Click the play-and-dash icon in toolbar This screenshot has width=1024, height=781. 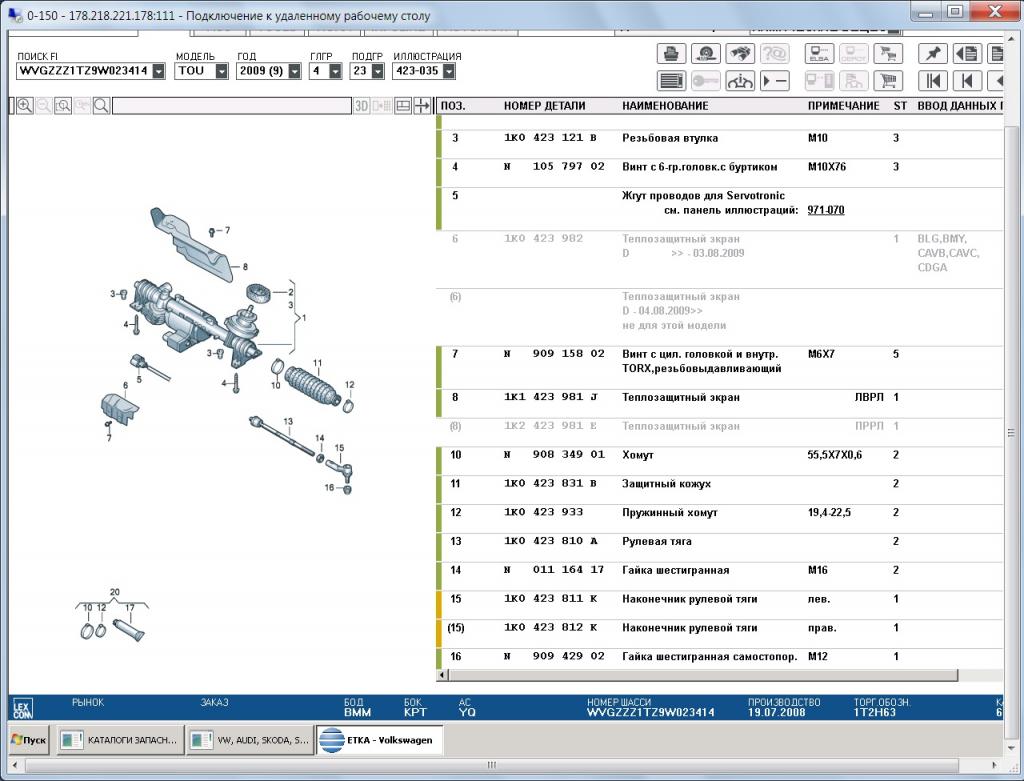point(775,81)
